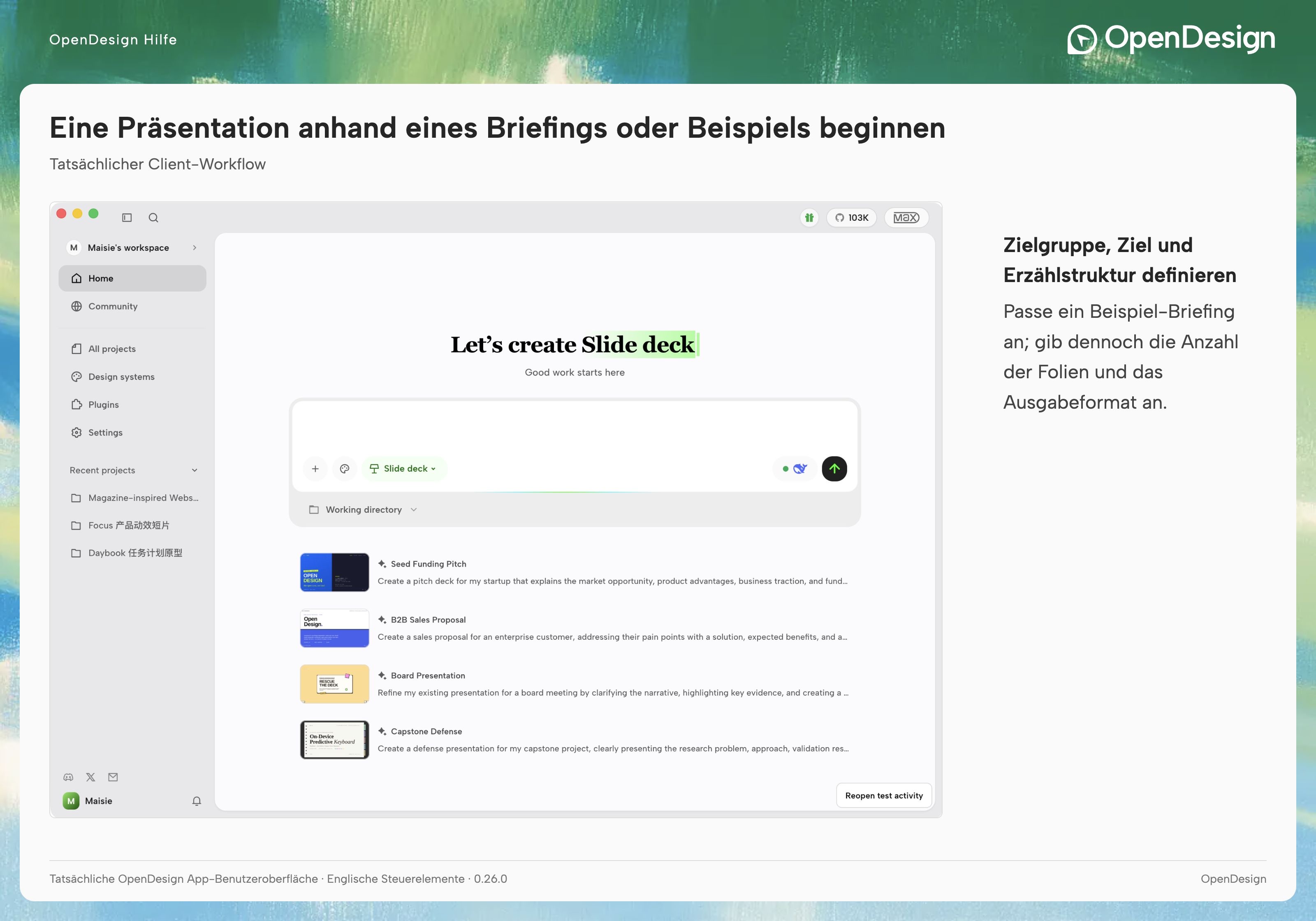The height and width of the screenshot is (921, 1316).
Task: Toggle the sidebar panel icon
Action: tap(127, 218)
